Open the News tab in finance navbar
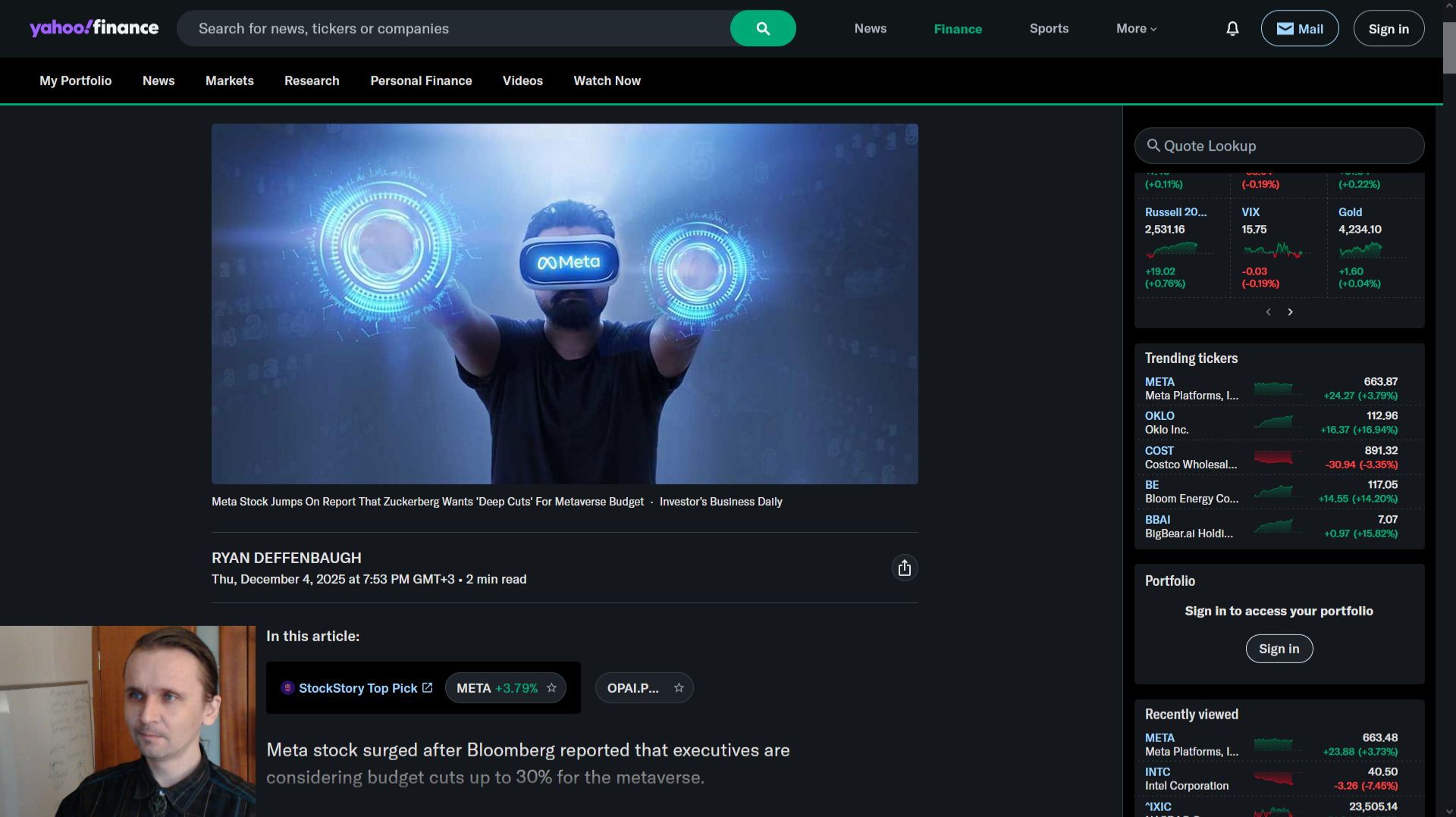The width and height of the screenshot is (1456, 817). (x=158, y=81)
